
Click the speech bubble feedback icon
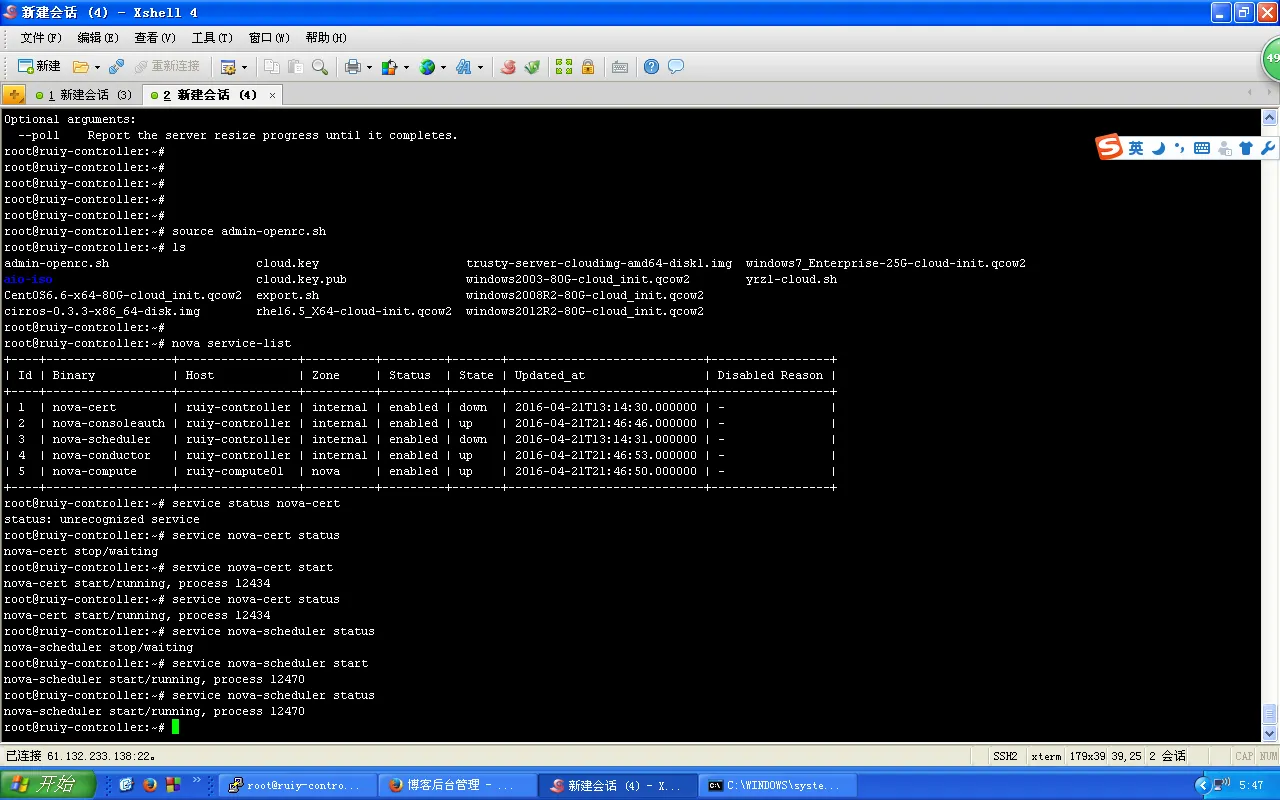[676, 67]
